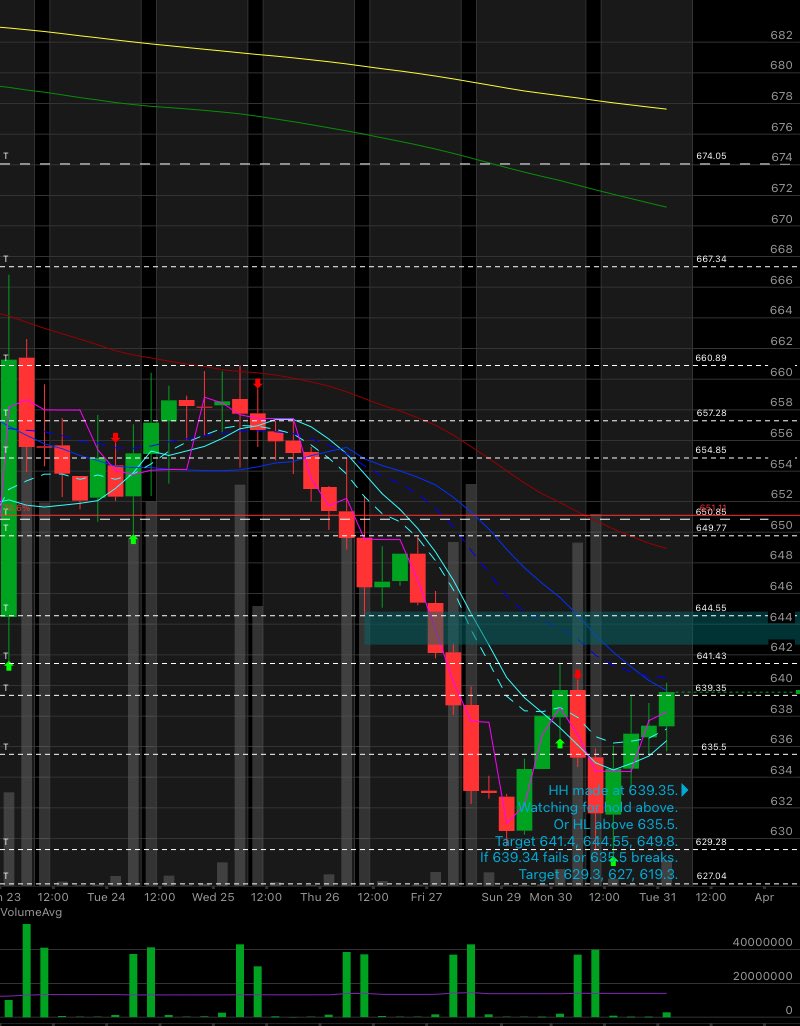This screenshot has height=1026, width=800.
Task: Click the 'Apr' label on the time axis
Action: [x=766, y=898]
